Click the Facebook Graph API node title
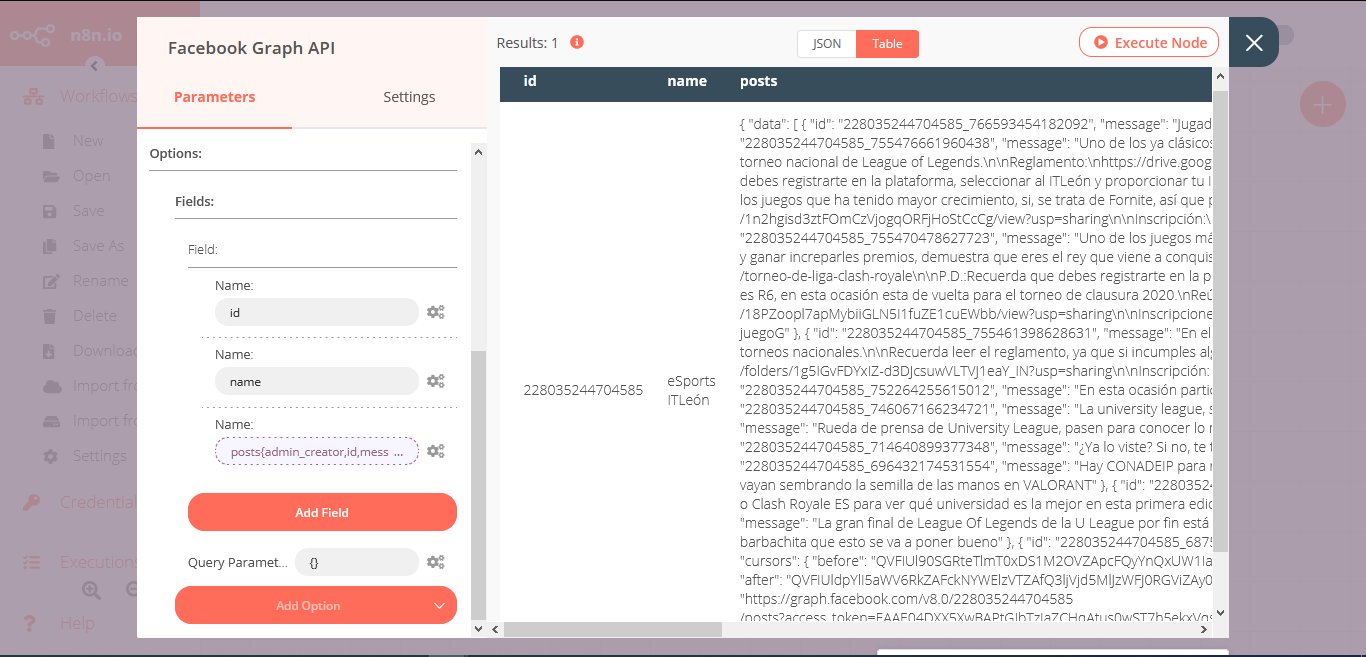Viewport: 1366px width, 657px height. click(251, 48)
